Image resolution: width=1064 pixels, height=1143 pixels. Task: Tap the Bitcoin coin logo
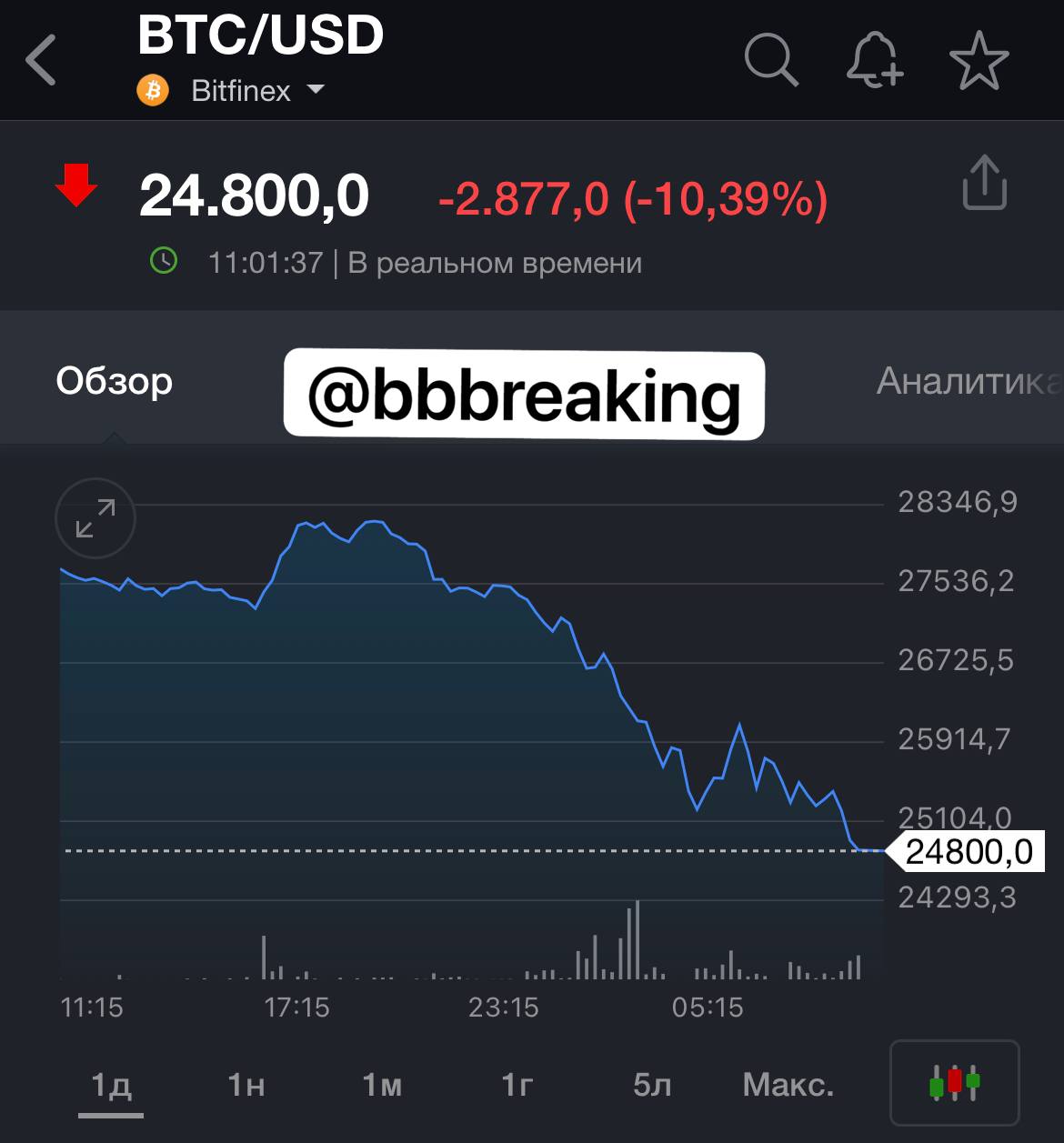pos(153,91)
